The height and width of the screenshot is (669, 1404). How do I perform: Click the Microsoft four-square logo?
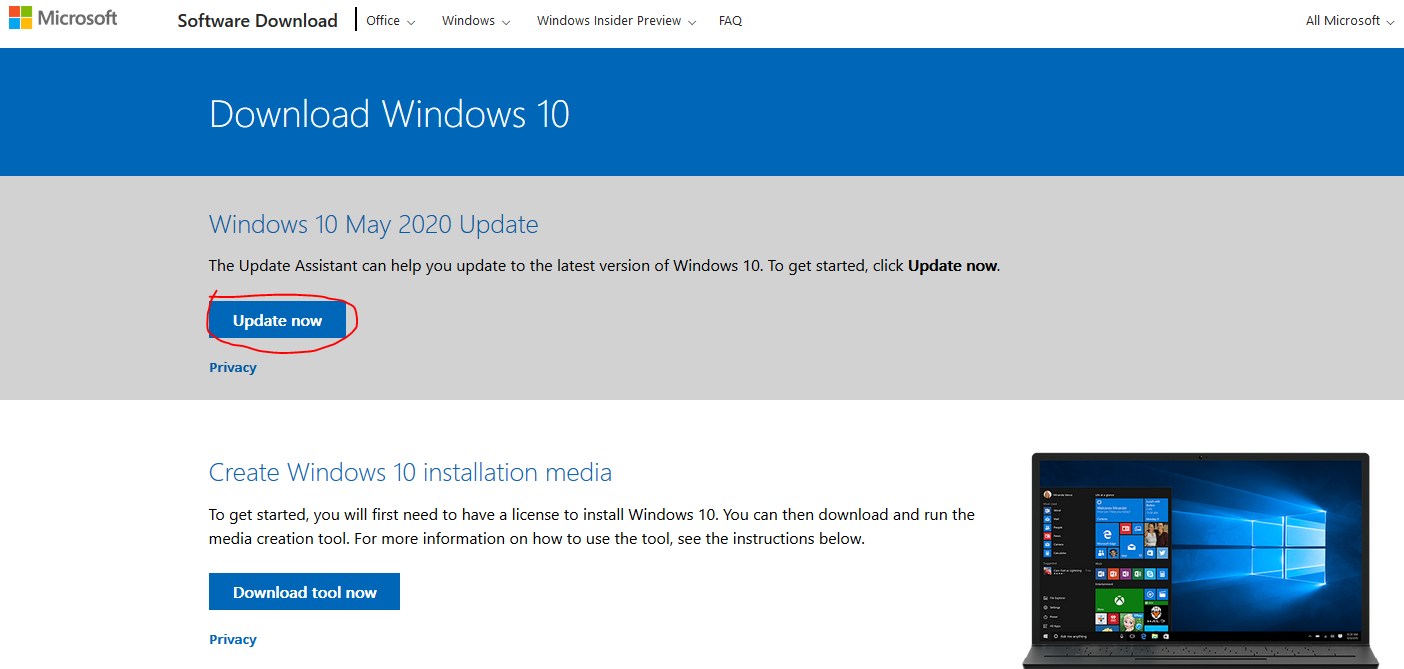click(x=19, y=18)
